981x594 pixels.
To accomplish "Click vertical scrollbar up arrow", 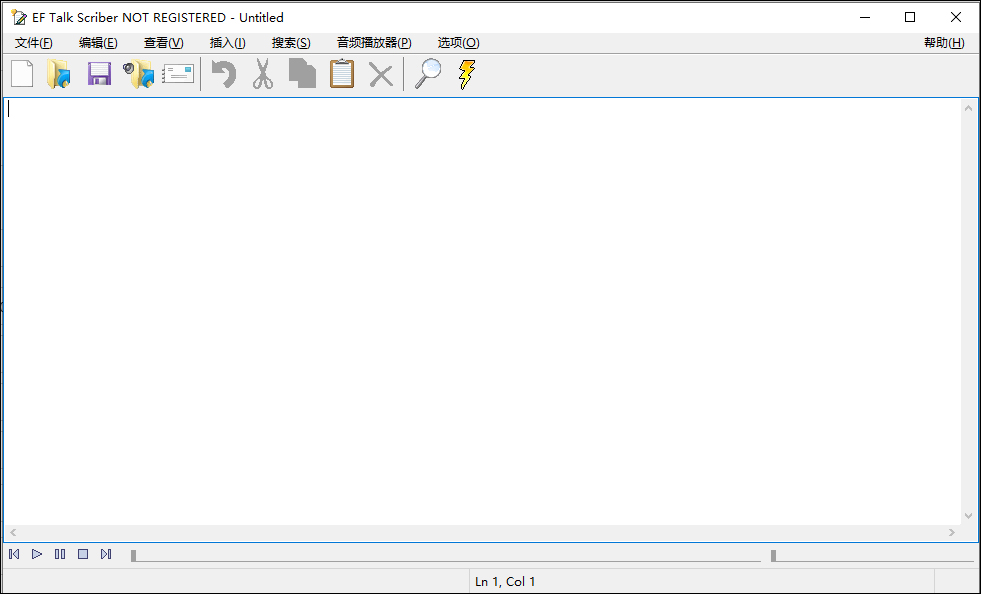I will (x=968, y=108).
